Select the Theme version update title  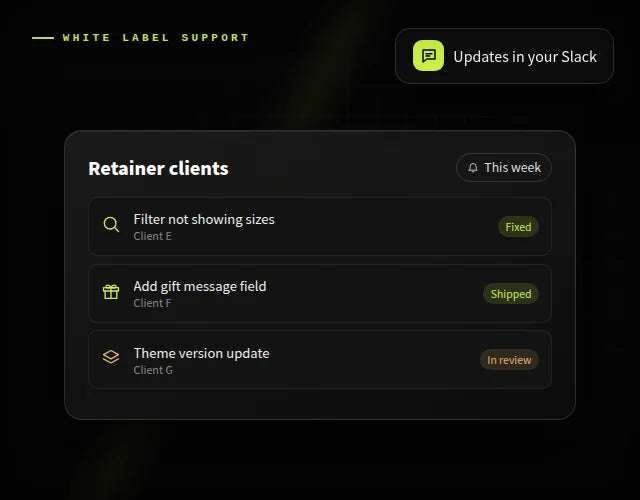(x=202, y=353)
